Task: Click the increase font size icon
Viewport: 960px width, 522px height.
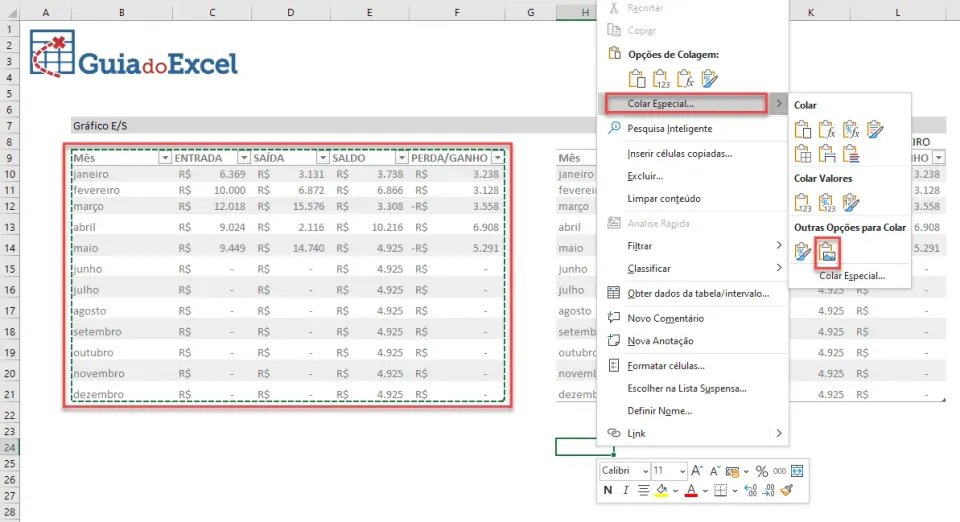Action: [697, 471]
